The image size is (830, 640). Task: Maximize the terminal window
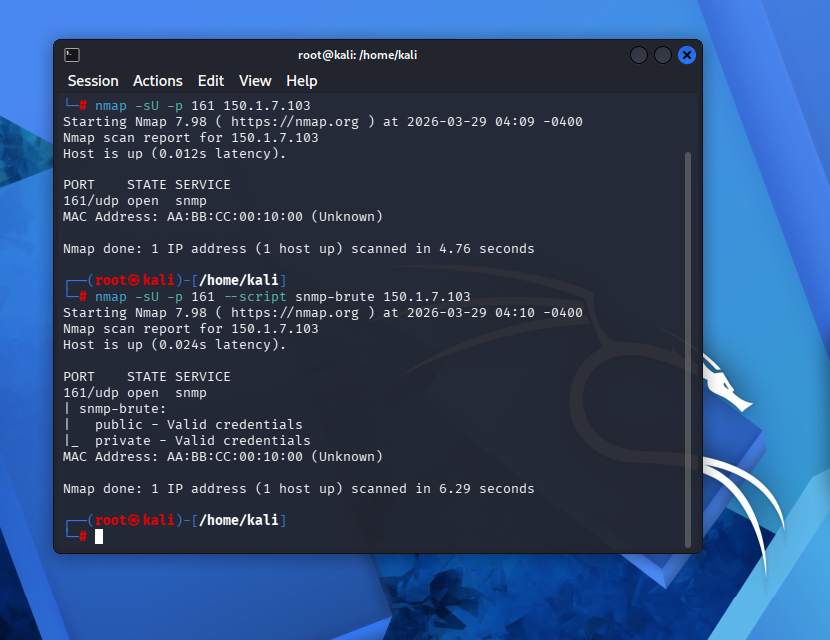click(x=663, y=55)
